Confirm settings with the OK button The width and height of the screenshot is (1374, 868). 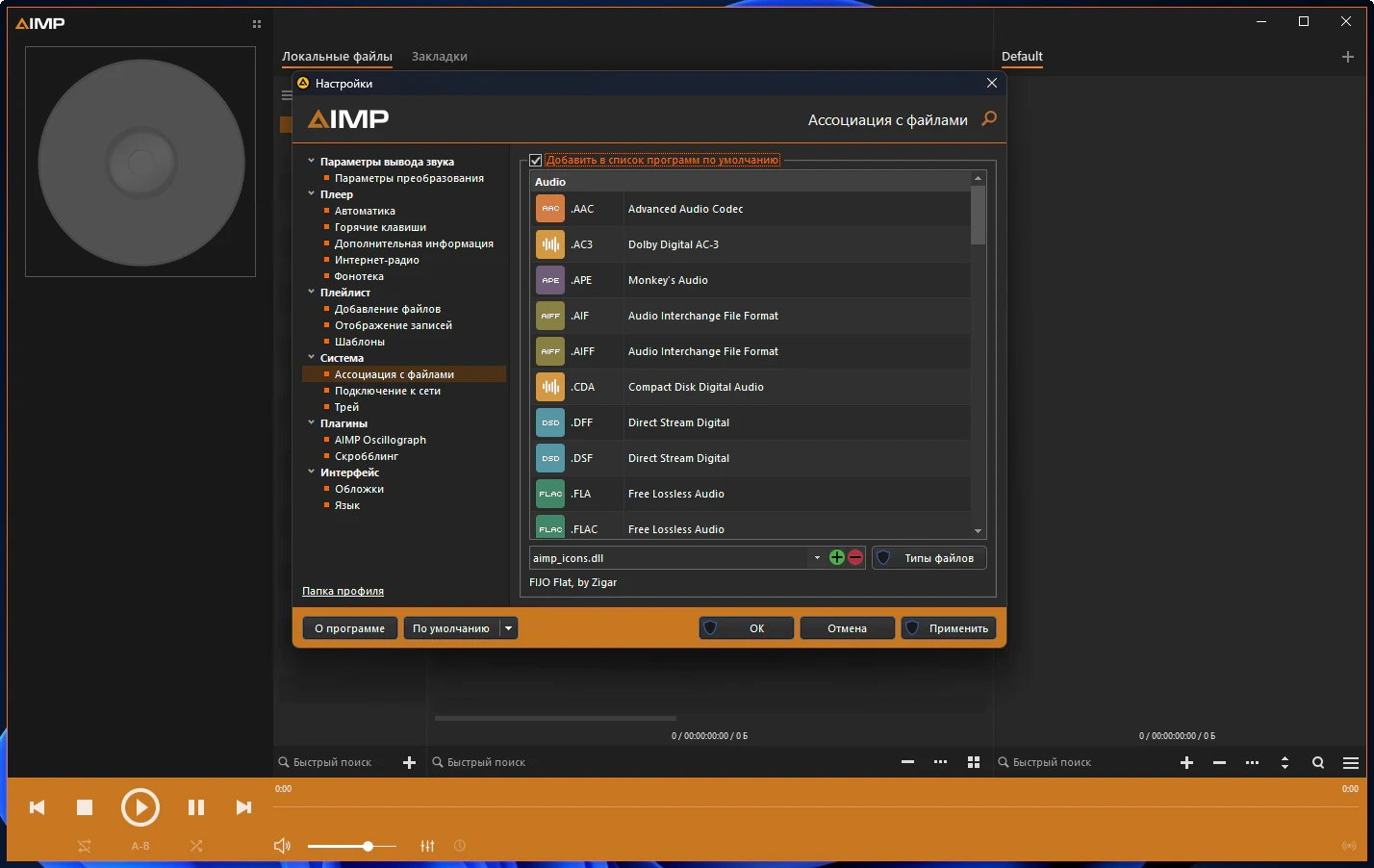(x=746, y=628)
